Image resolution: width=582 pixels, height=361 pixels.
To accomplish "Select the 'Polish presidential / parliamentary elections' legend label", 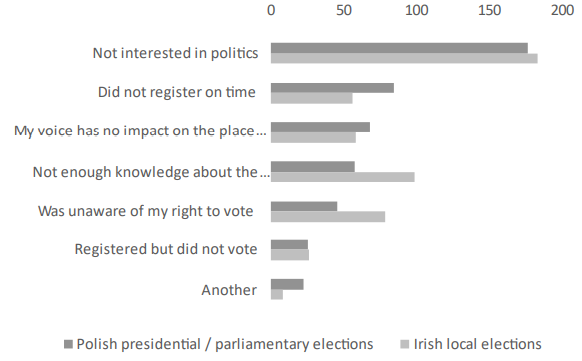I will 225,344.
